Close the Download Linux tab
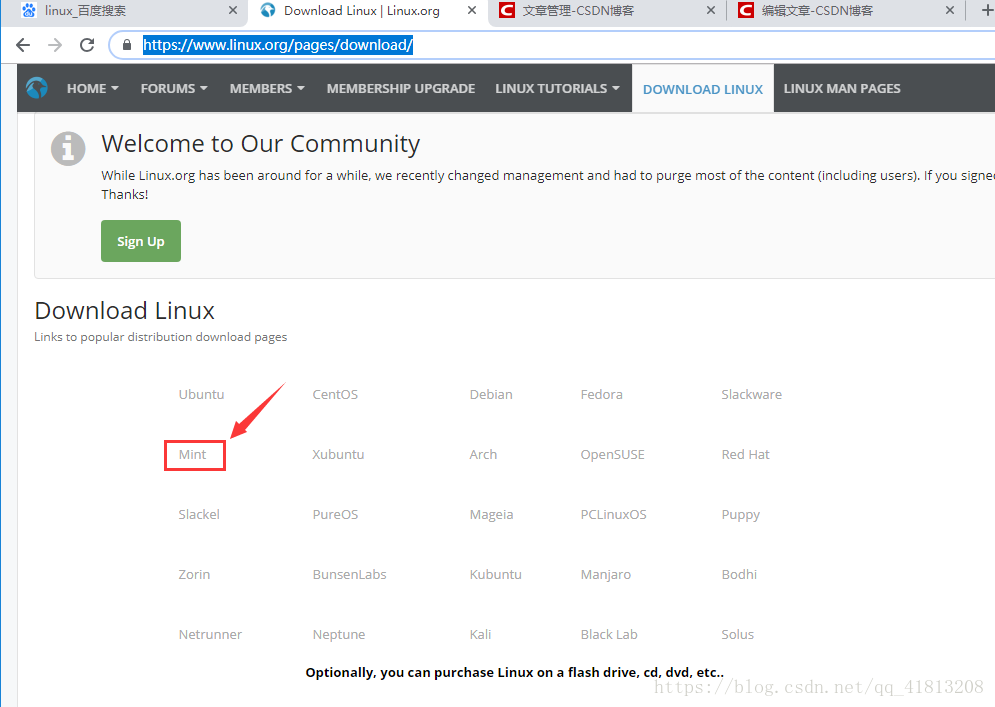 471,10
